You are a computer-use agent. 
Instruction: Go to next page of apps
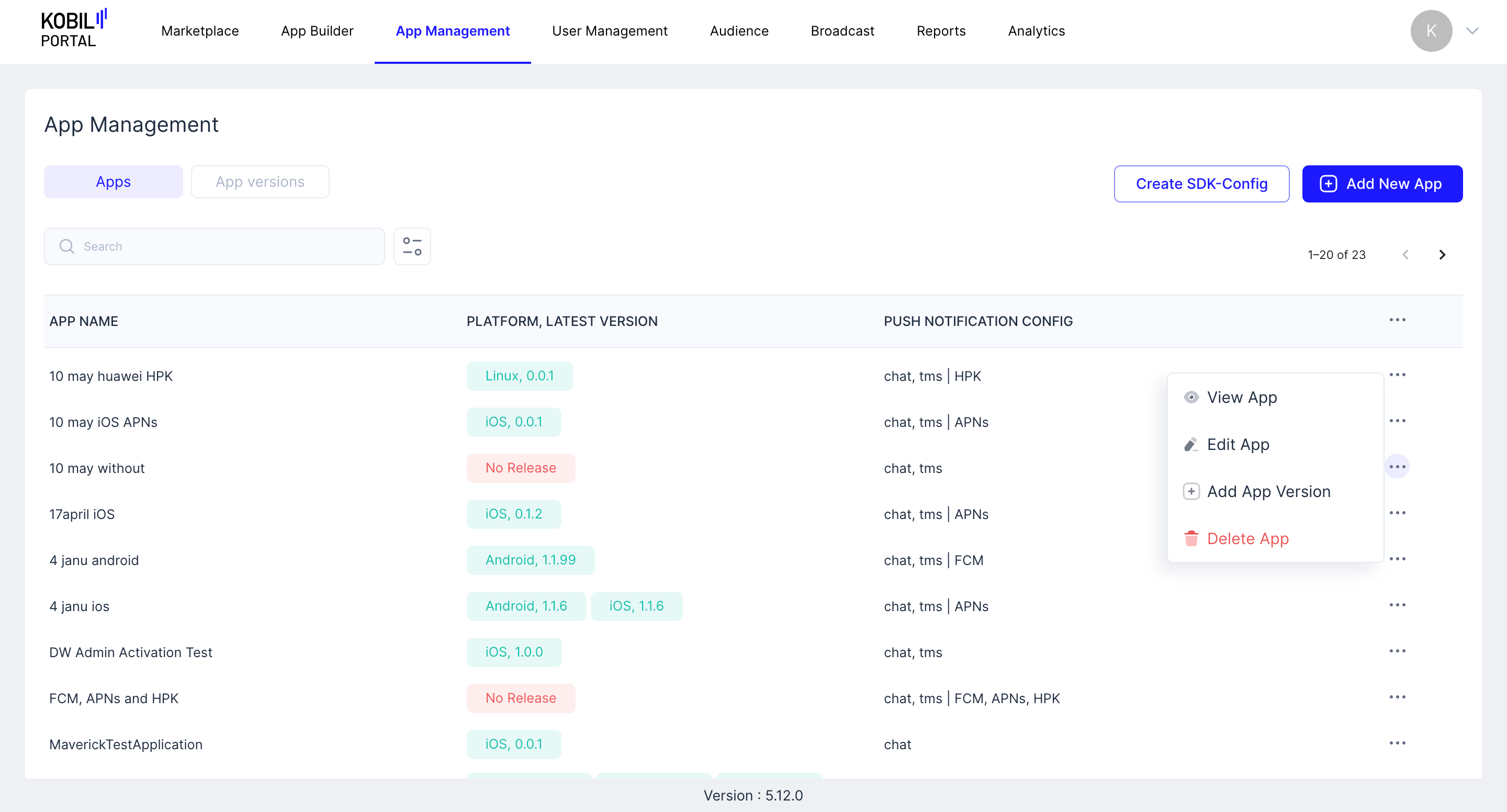(x=1442, y=254)
